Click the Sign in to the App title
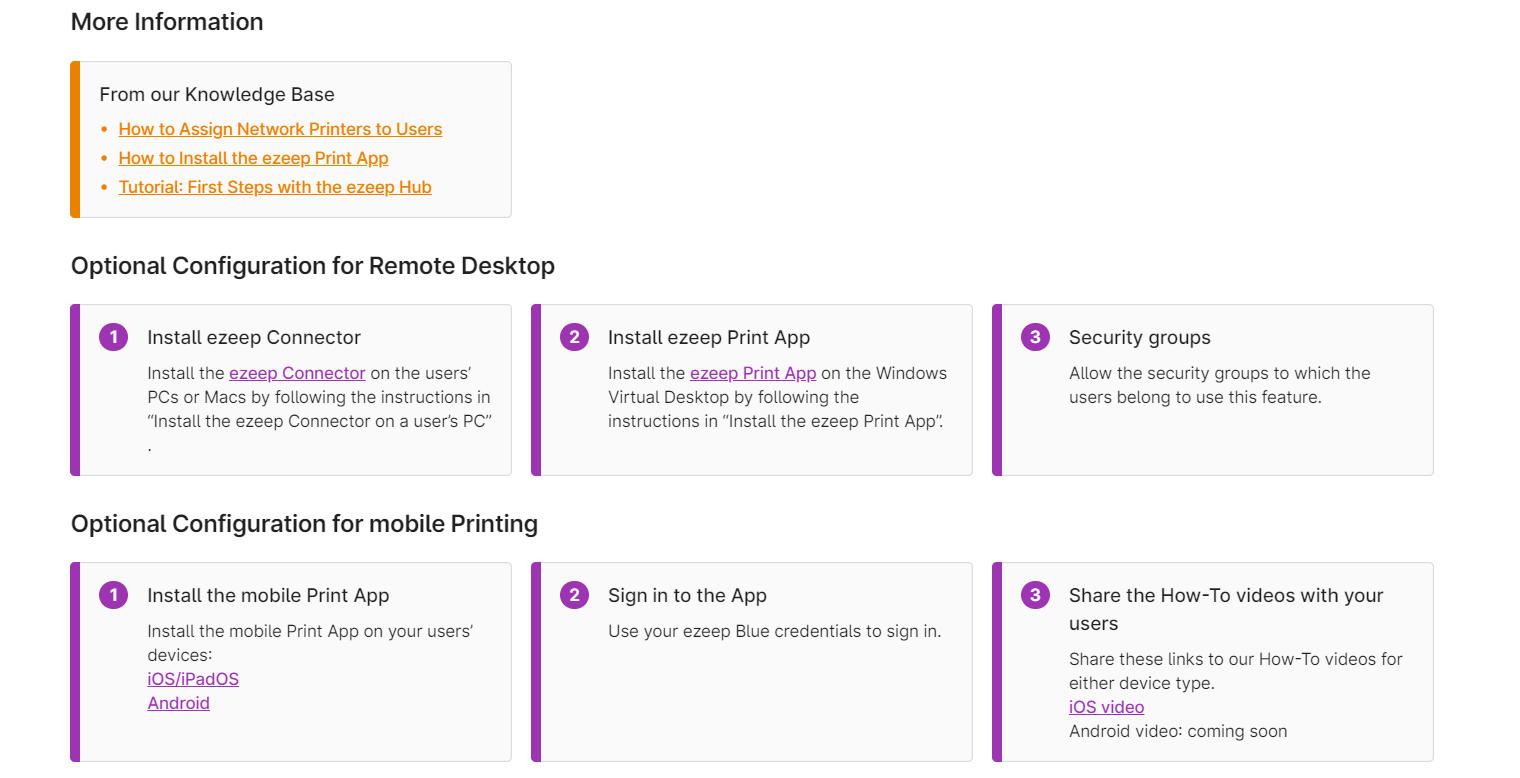The width and height of the screenshot is (1520, 778). [687, 596]
